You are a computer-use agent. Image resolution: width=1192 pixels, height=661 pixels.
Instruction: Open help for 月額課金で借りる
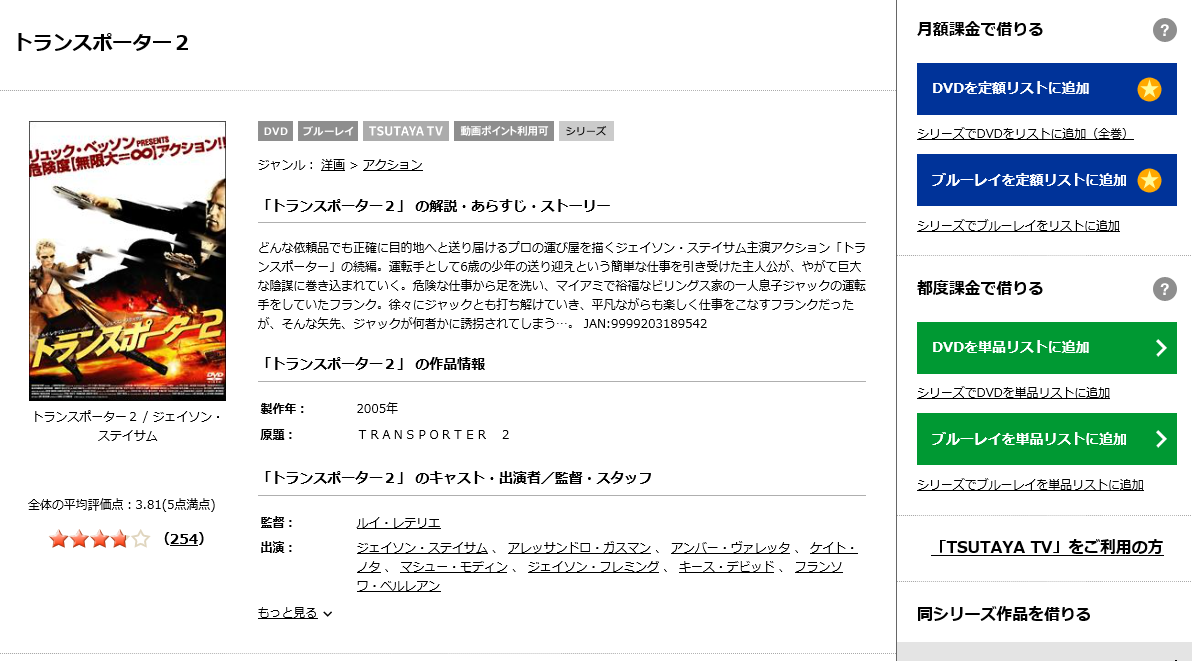[x=1164, y=30]
